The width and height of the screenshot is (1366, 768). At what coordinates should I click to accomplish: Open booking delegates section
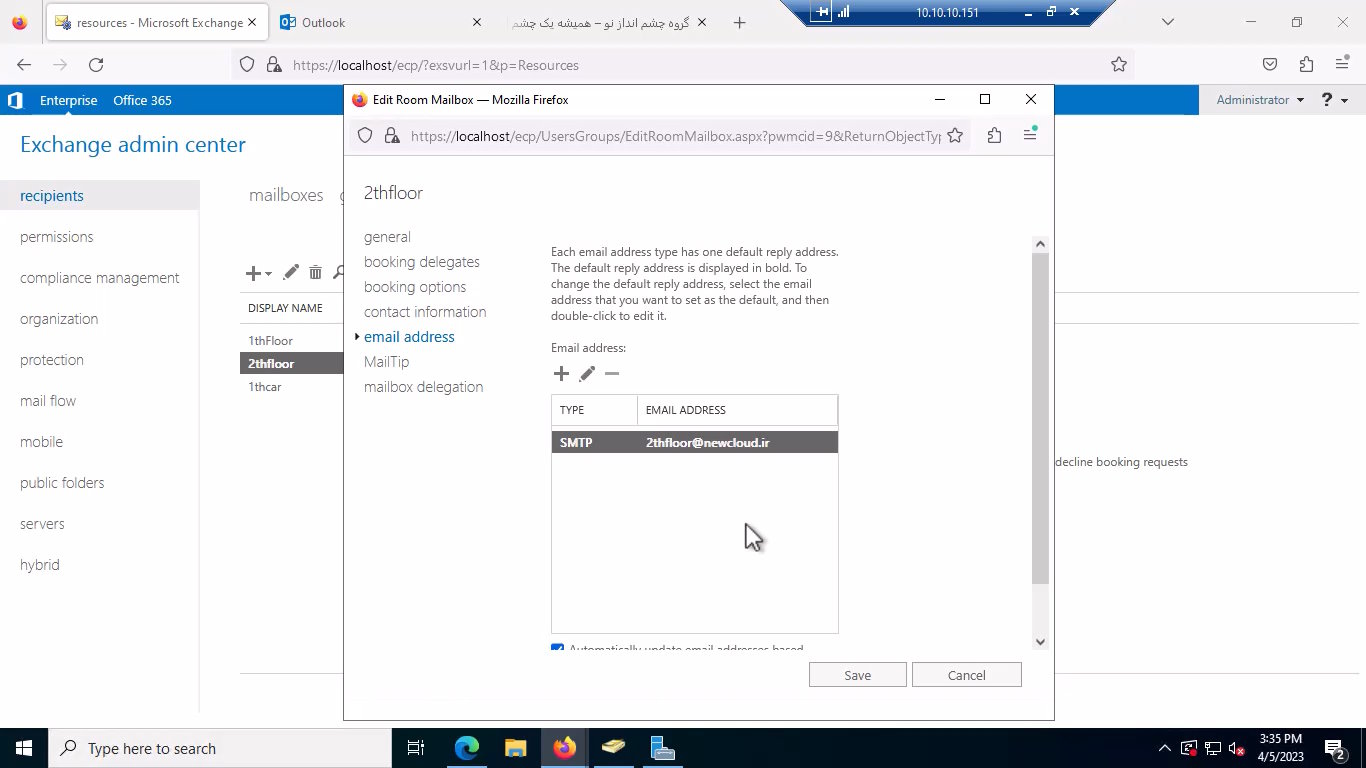coord(422,262)
